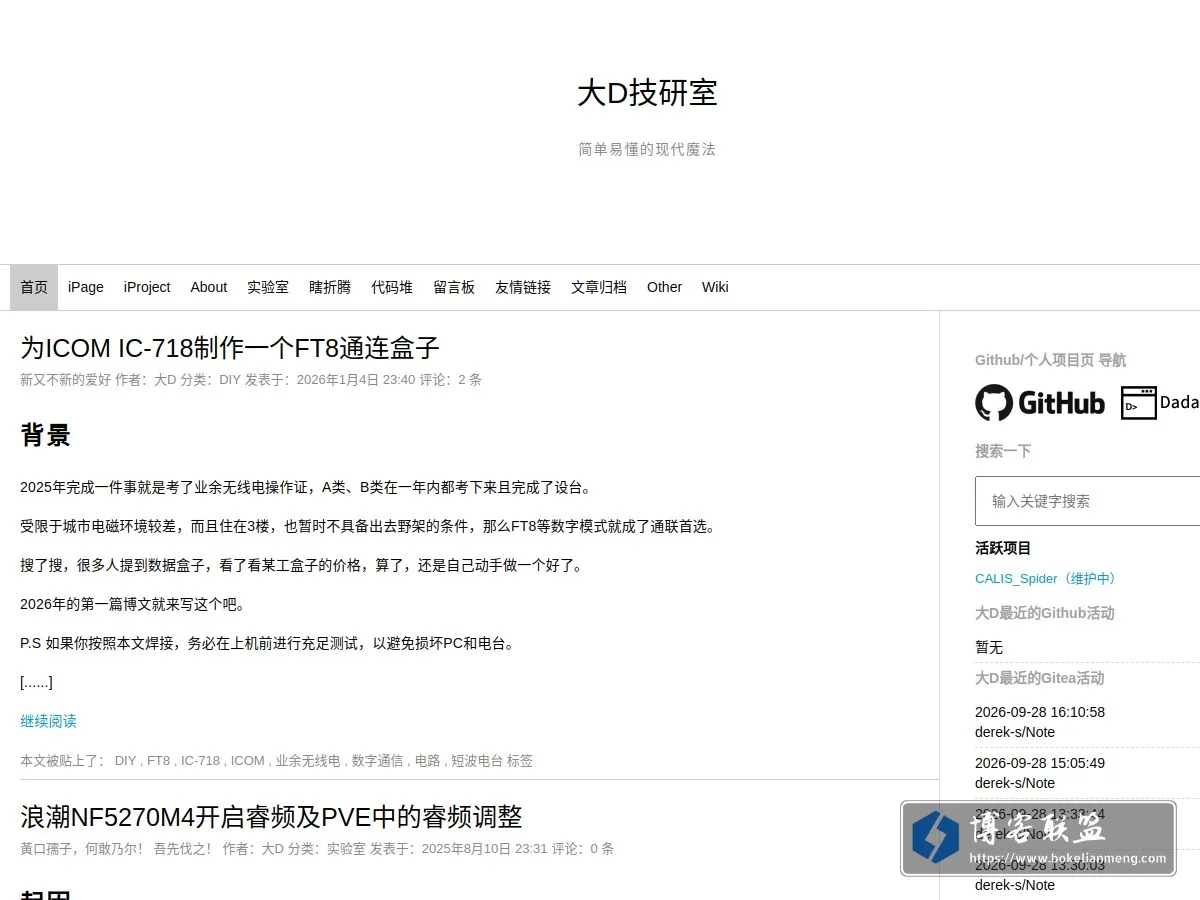Open the Wiki menu item
1200x900 pixels.
(715, 287)
